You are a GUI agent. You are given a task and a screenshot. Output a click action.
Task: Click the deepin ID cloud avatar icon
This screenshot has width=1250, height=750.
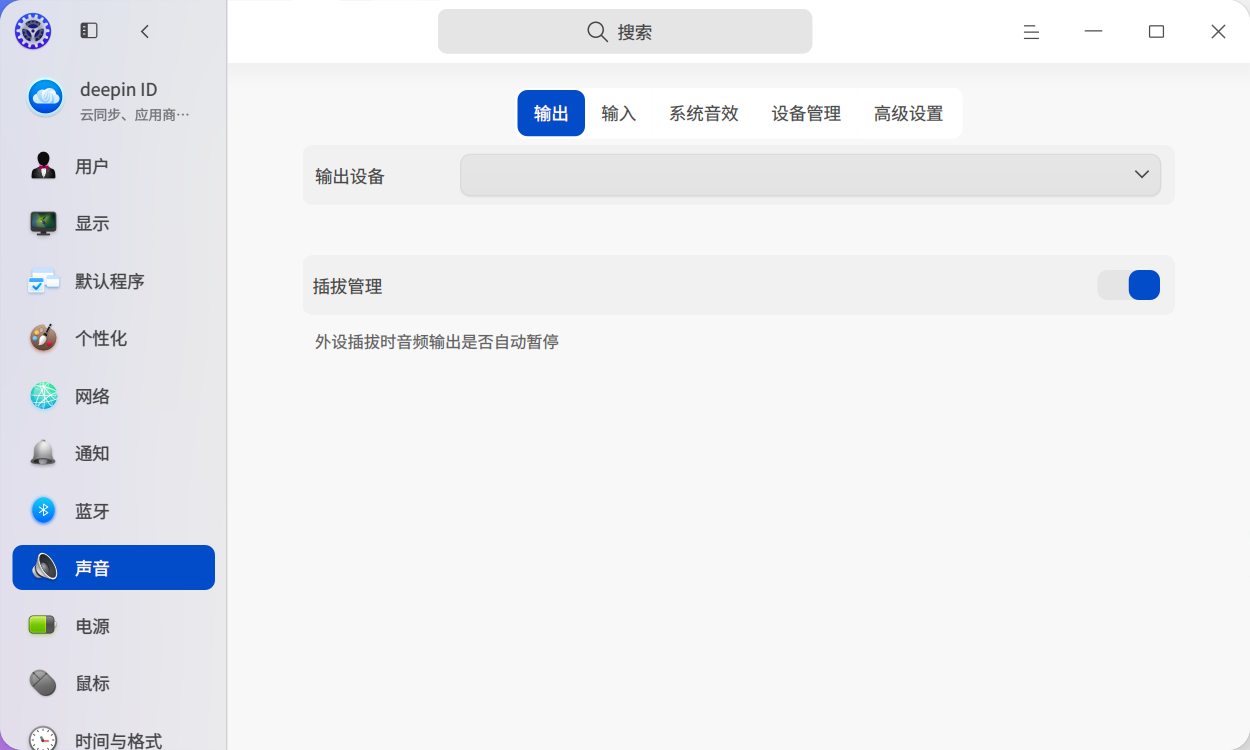tap(45, 97)
